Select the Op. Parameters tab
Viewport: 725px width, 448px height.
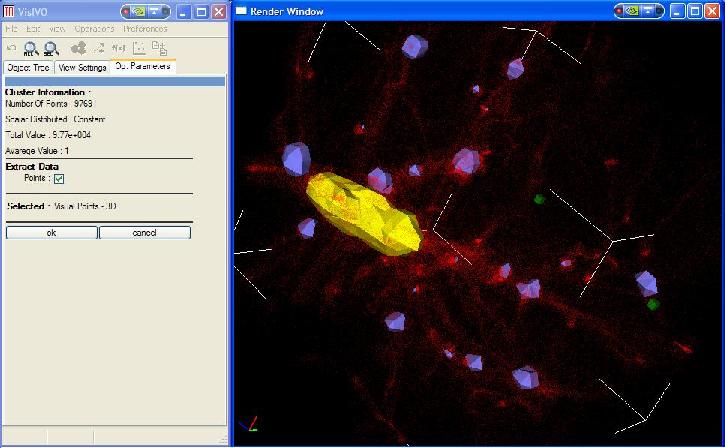tap(143, 66)
